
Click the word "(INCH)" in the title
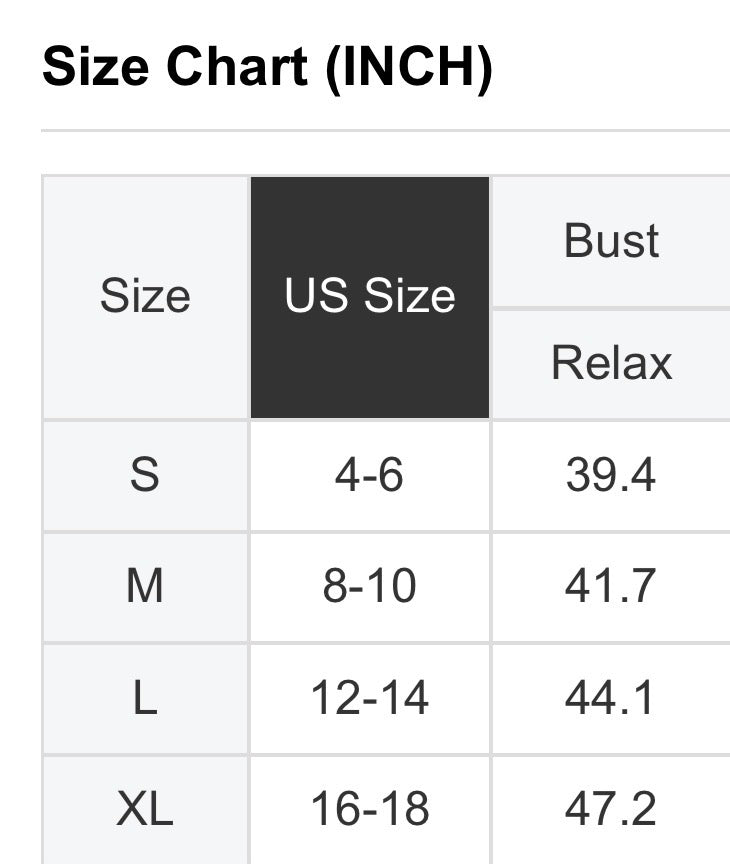(412, 68)
